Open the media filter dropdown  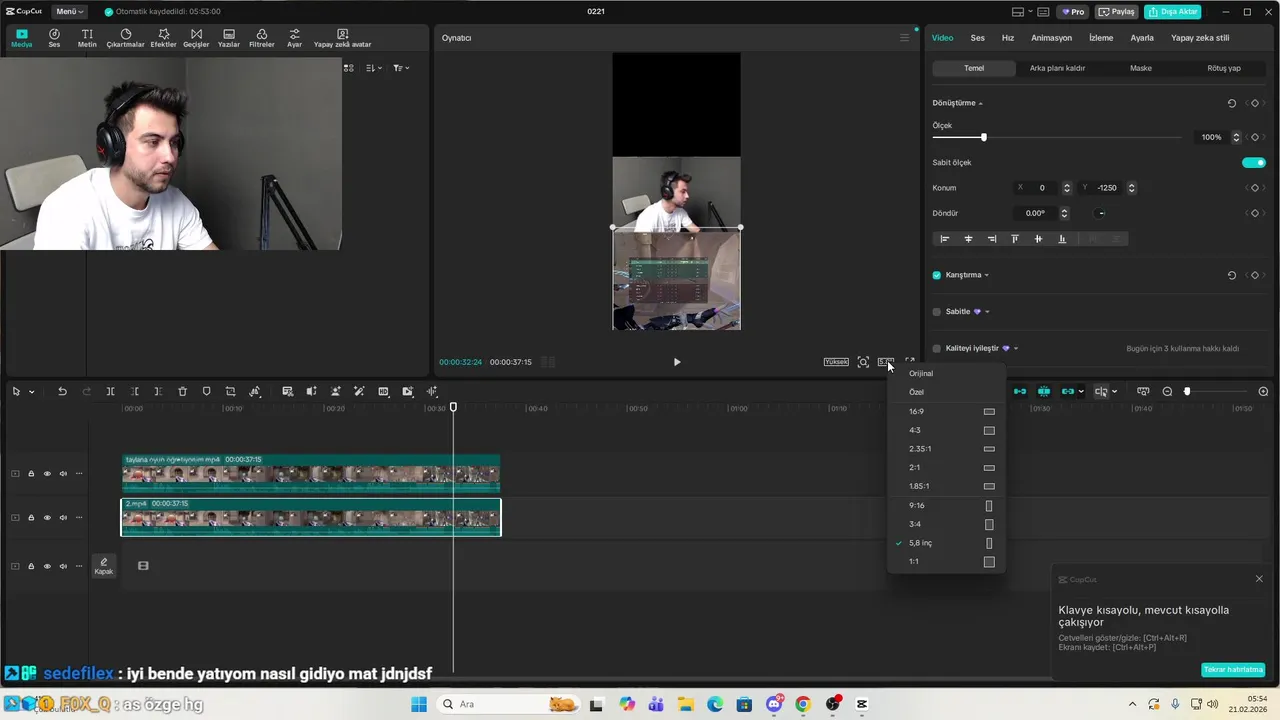[401, 68]
